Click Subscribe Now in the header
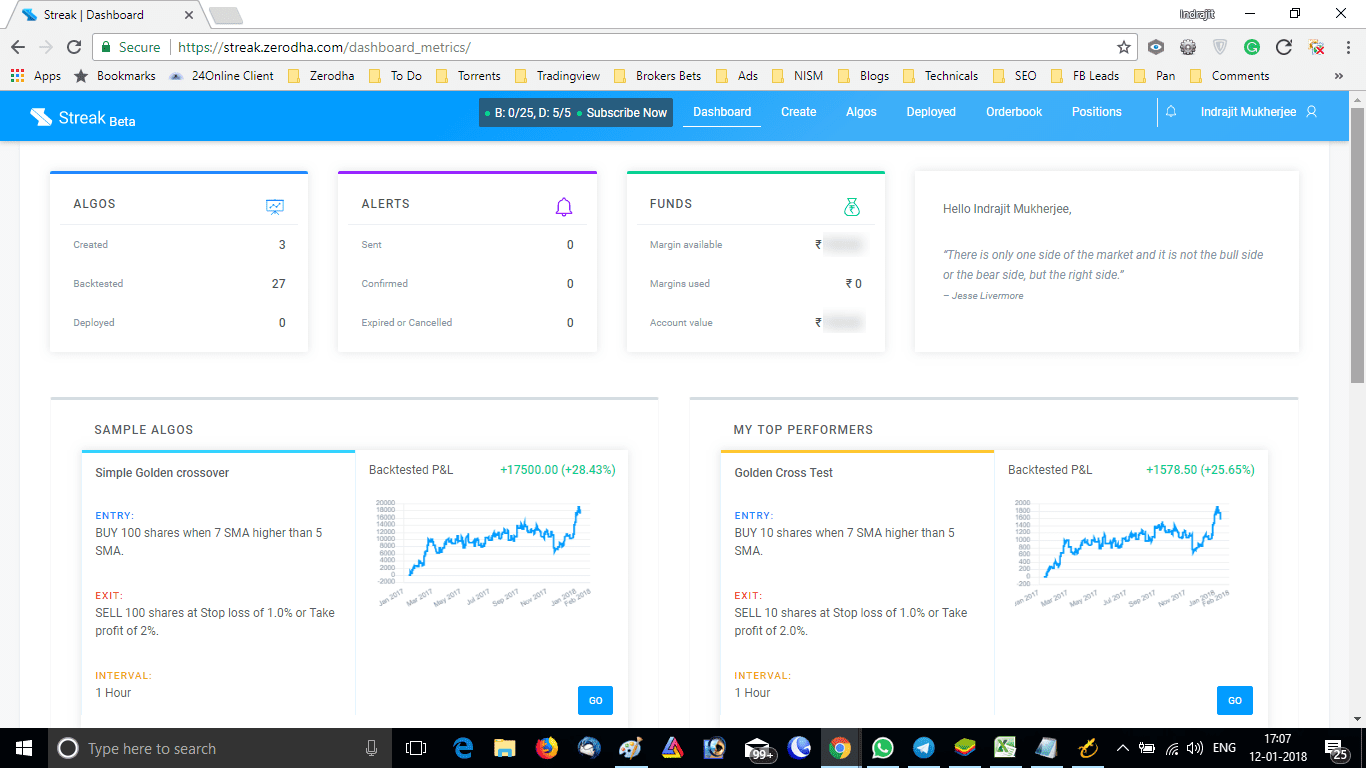 click(626, 113)
